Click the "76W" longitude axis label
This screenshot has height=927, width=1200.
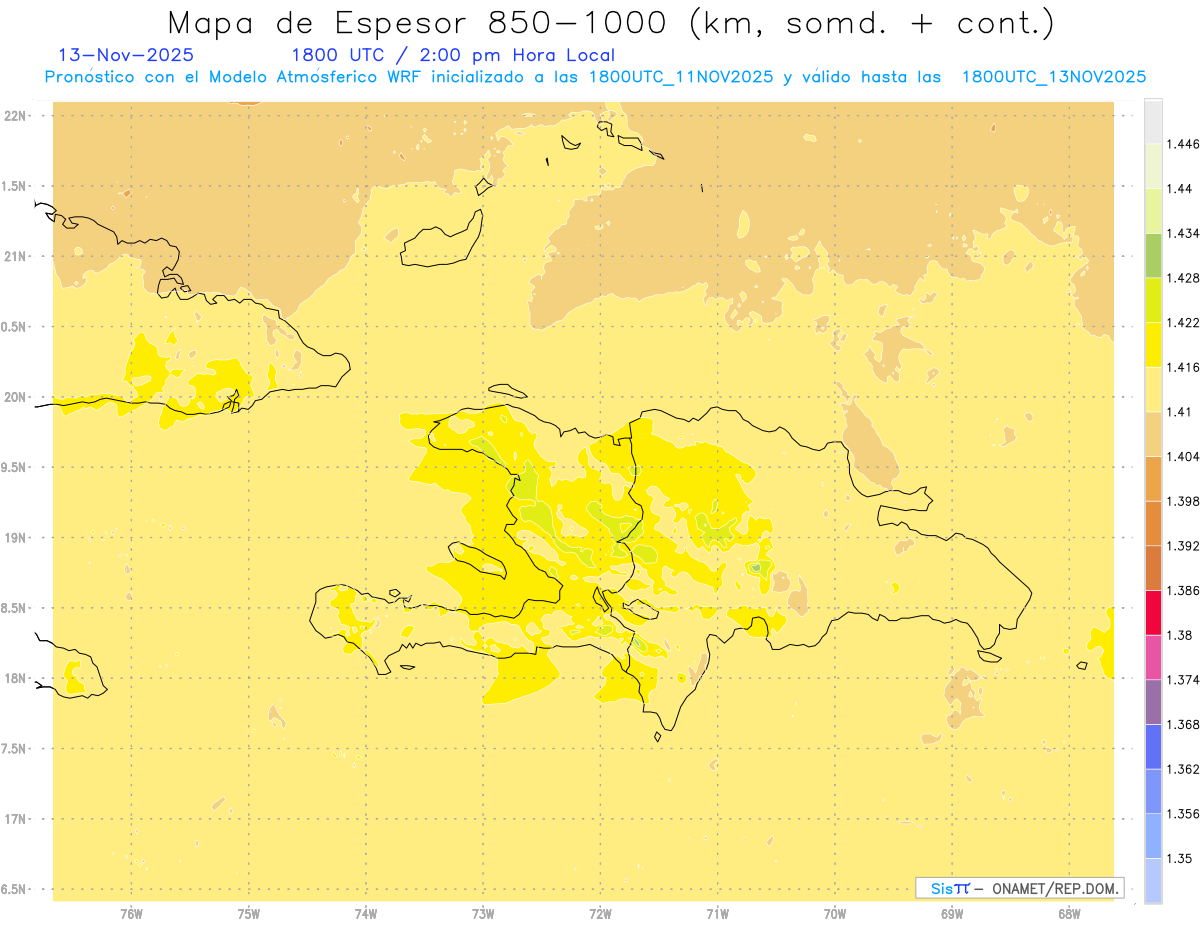(x=131, y=914)
